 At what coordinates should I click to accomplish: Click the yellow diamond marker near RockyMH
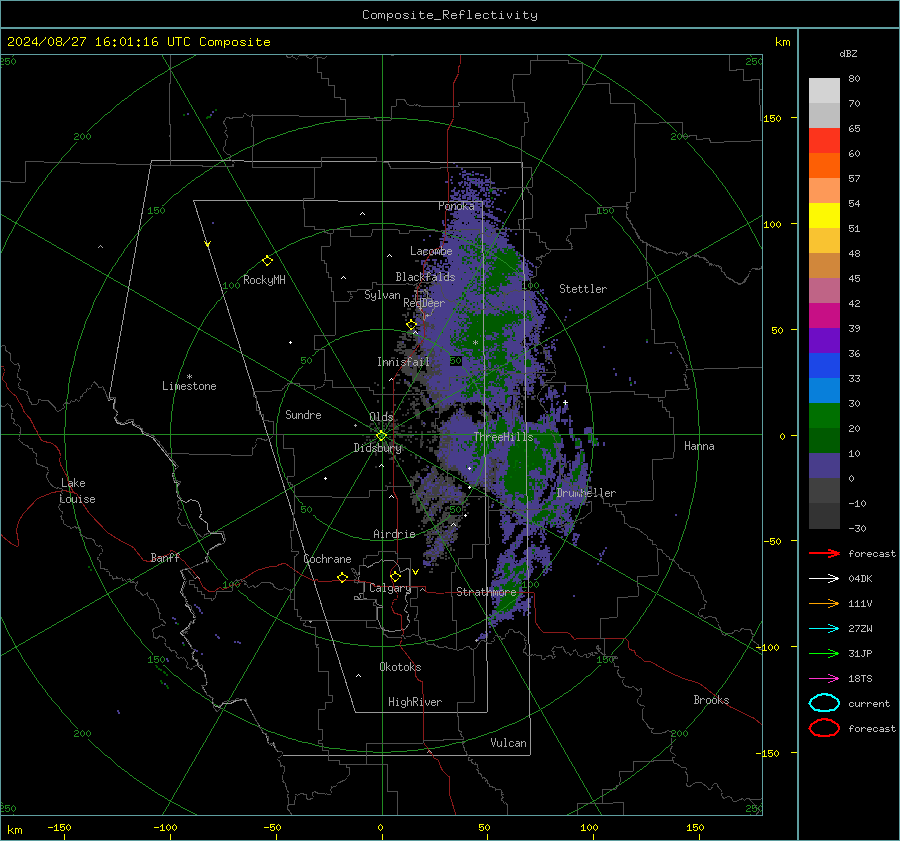267,261
